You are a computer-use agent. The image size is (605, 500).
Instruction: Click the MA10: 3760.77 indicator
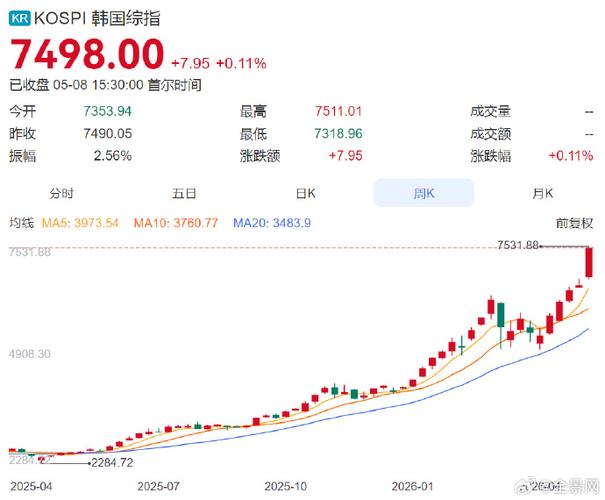pos(176,223)
